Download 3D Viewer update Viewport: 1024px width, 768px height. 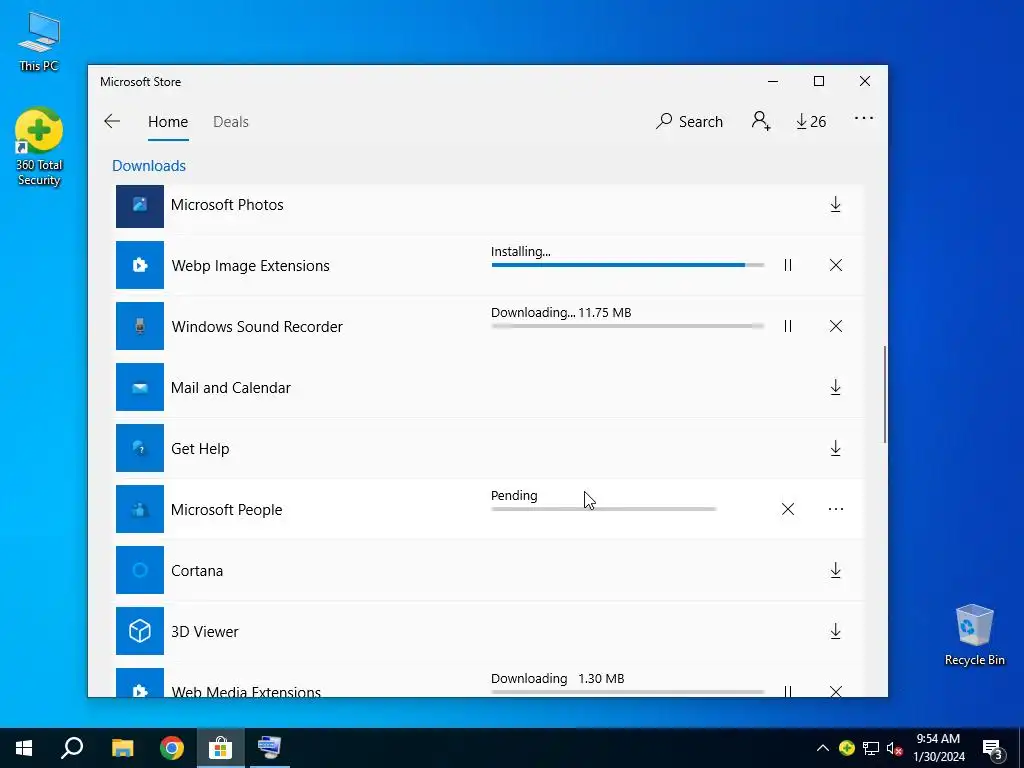coord(835,632)
